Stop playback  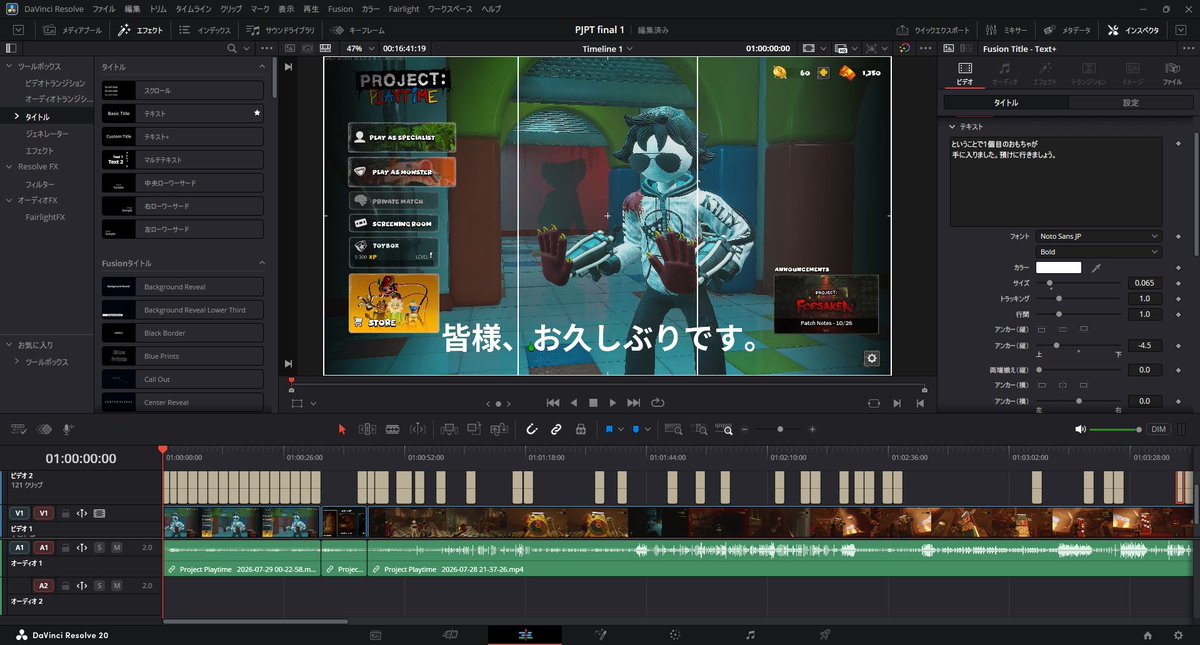coord(593,403)
